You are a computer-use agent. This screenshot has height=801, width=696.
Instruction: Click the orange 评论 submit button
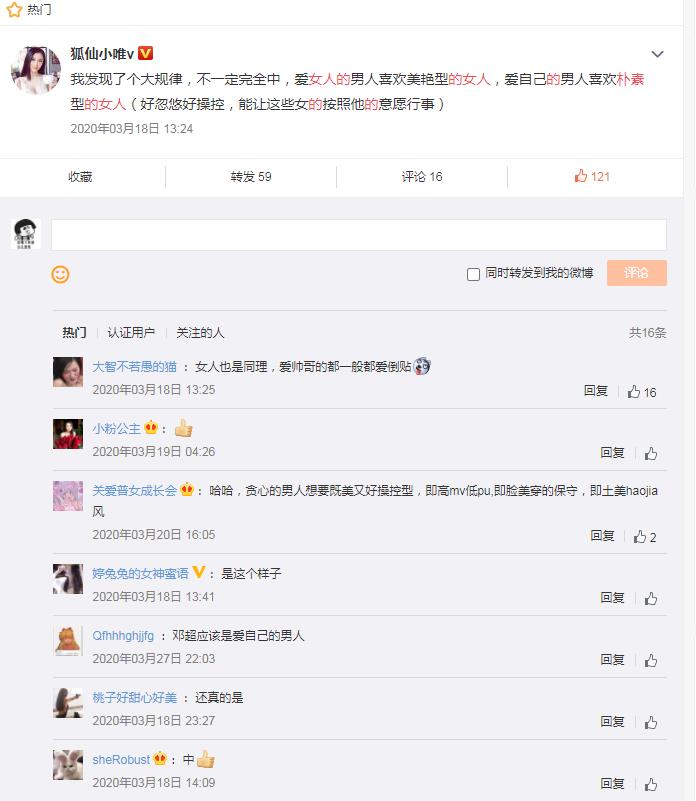tap(636, 273)
